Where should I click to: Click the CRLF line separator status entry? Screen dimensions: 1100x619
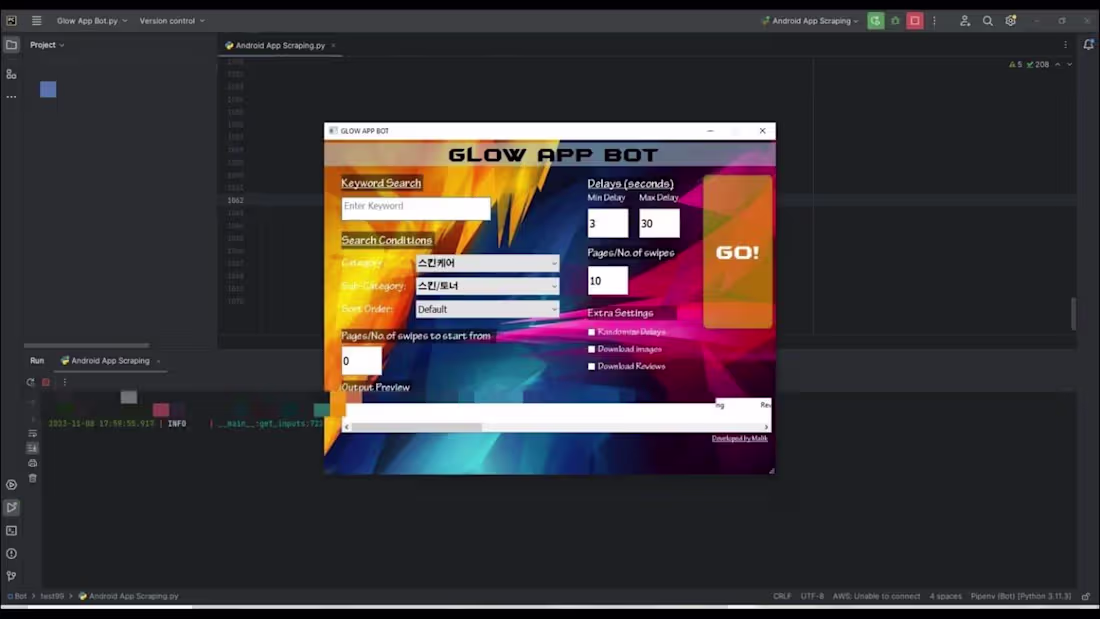(782, 597)
